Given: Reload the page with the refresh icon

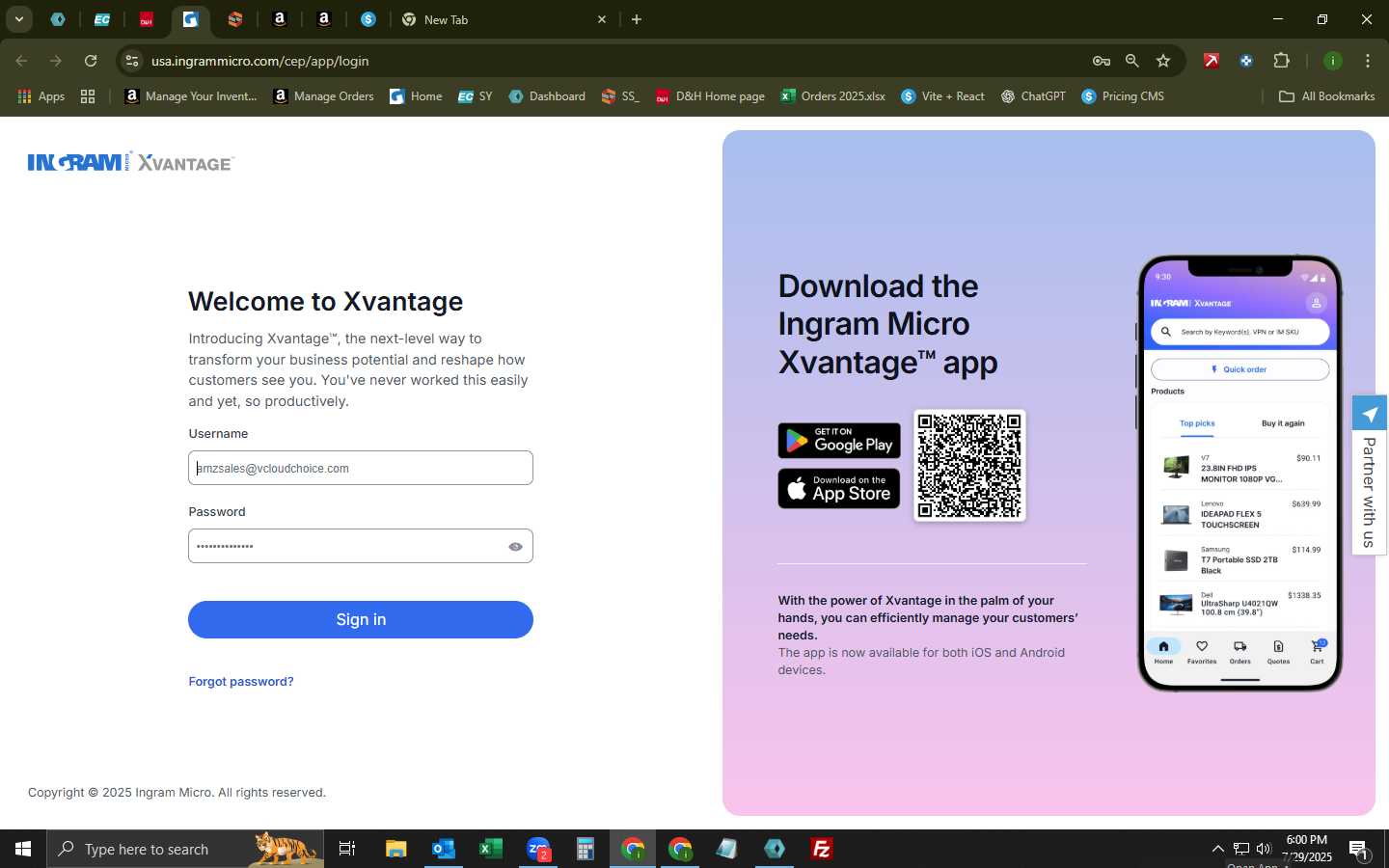Looking at the screenshot, I should pos(91,61).
